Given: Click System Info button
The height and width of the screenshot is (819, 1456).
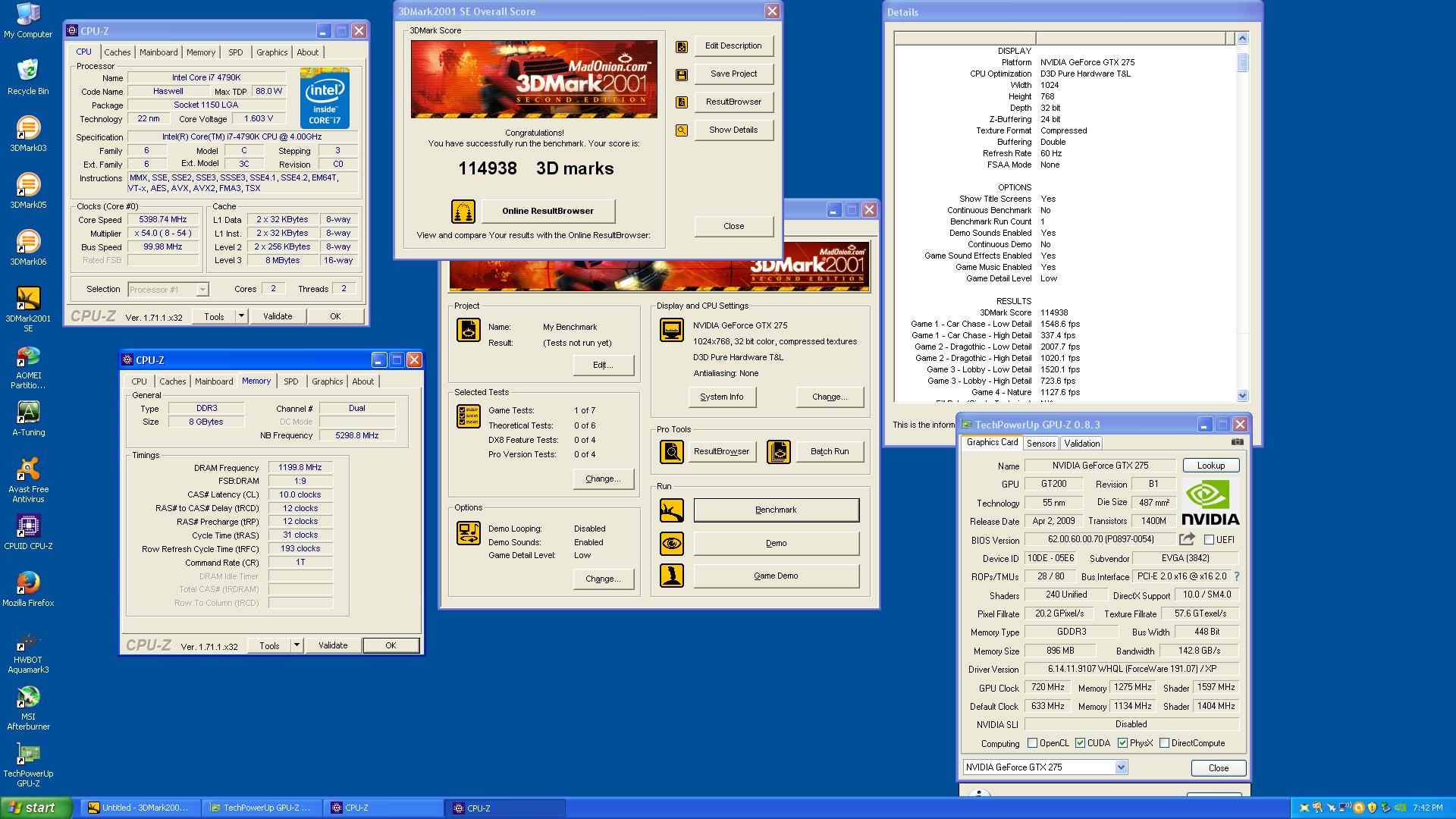Looking at the screenshot, I should pyautogui.click(x=722, y=397).
